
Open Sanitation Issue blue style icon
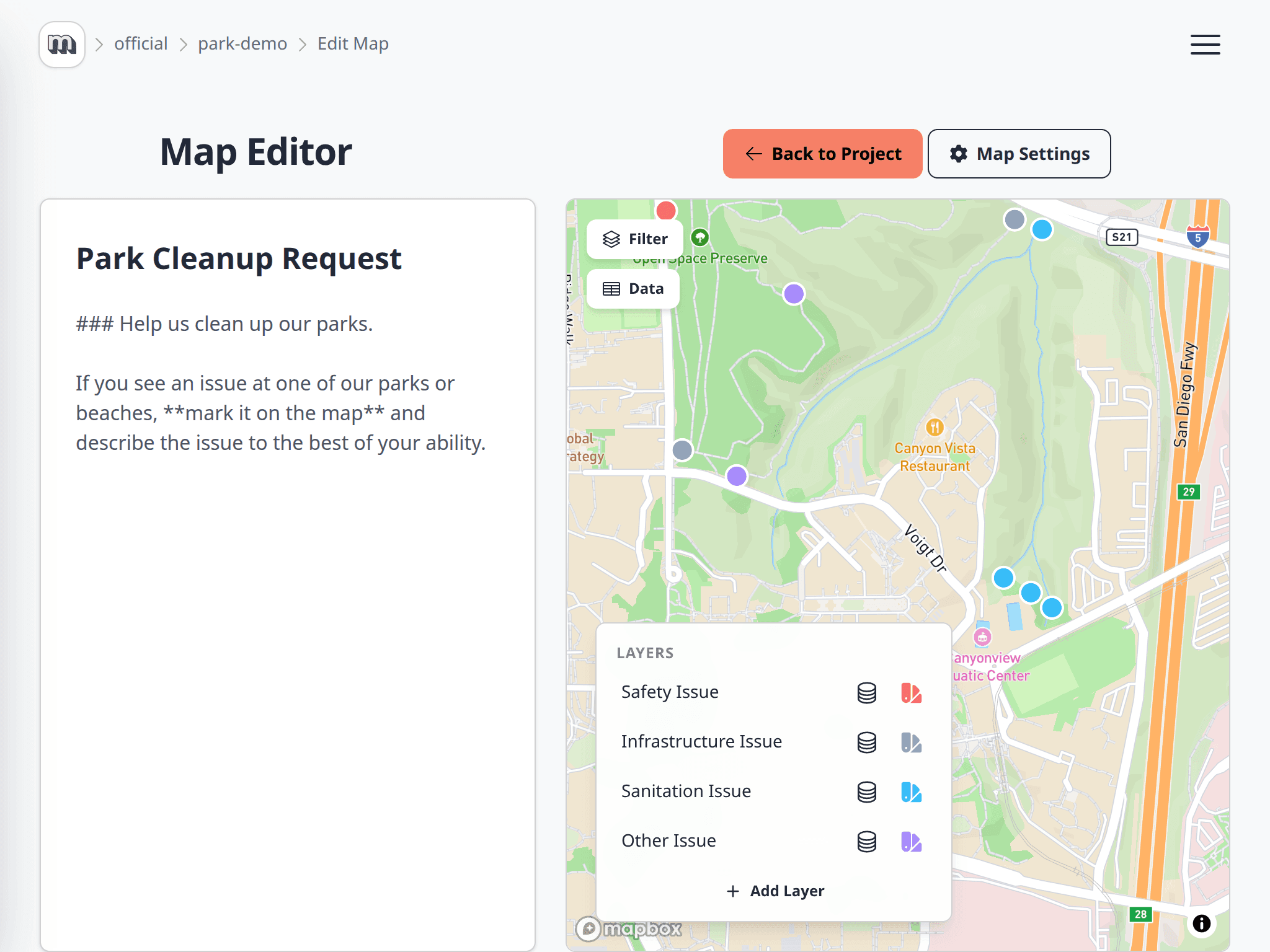click(x=911, y=792)
